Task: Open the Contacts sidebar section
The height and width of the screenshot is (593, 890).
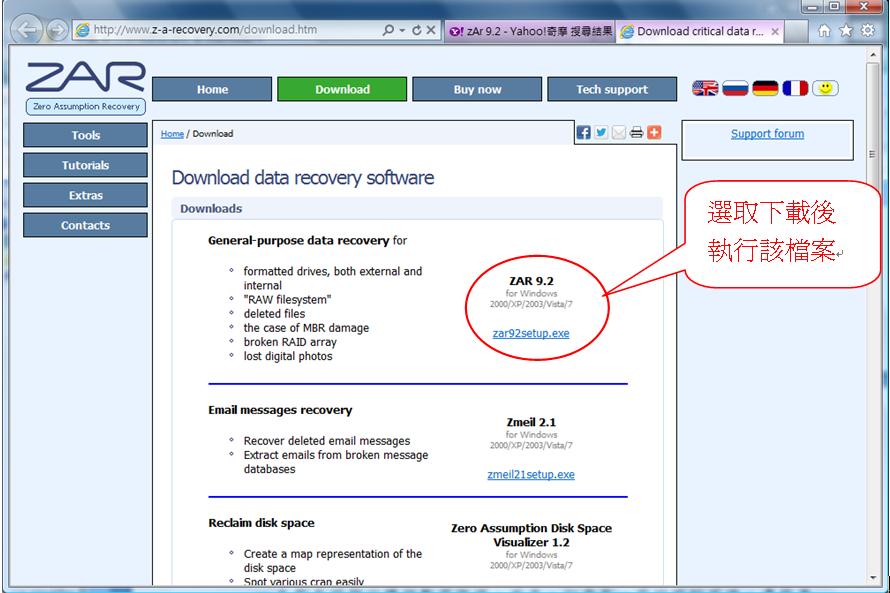Action: [85, 225]
